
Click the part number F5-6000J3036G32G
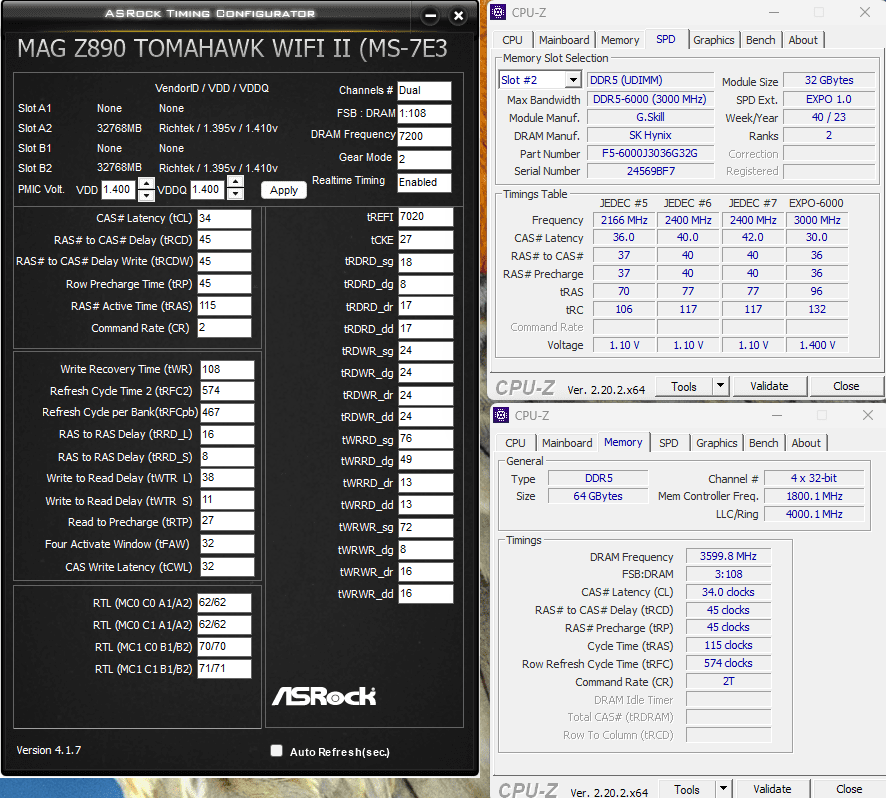(650, 153)
